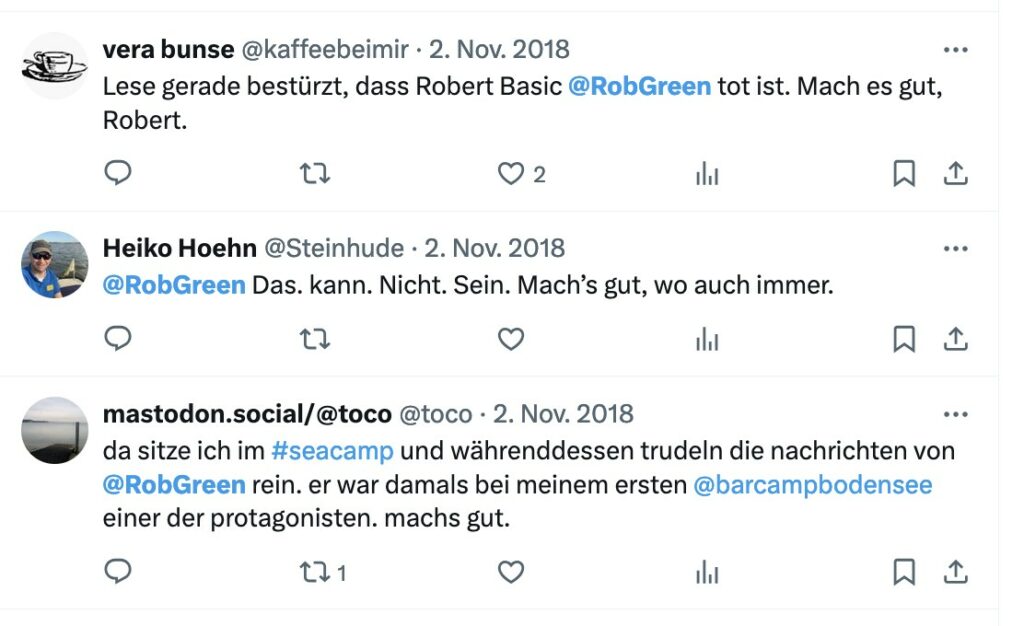
Task: Retweet the @toco post with 1 retweet
Action: pos(323,572)
